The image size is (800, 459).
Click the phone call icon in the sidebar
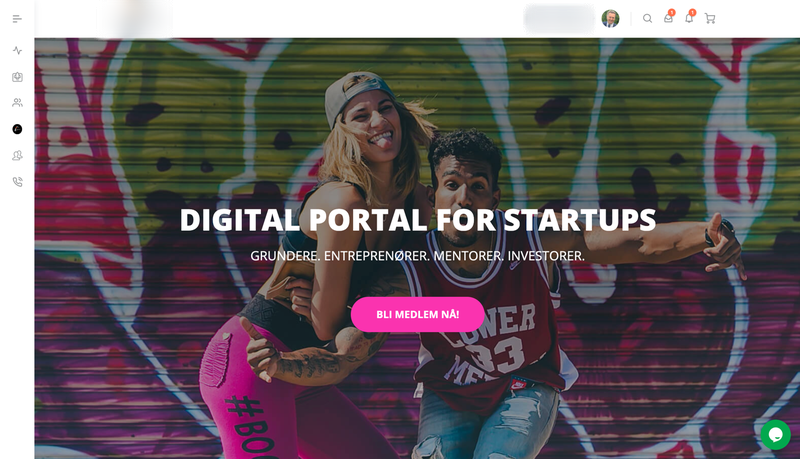click(x=17, y=182)
